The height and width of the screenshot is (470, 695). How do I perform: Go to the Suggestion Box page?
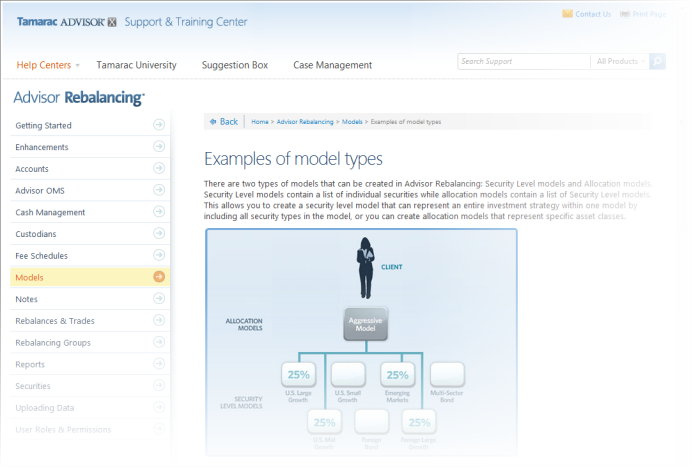point(234,65)
